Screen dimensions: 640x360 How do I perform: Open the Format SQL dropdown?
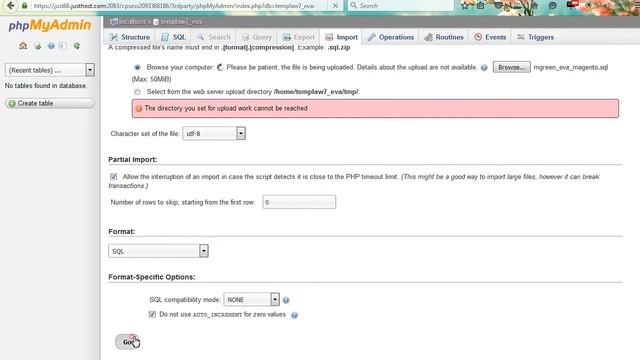(158, 251)
